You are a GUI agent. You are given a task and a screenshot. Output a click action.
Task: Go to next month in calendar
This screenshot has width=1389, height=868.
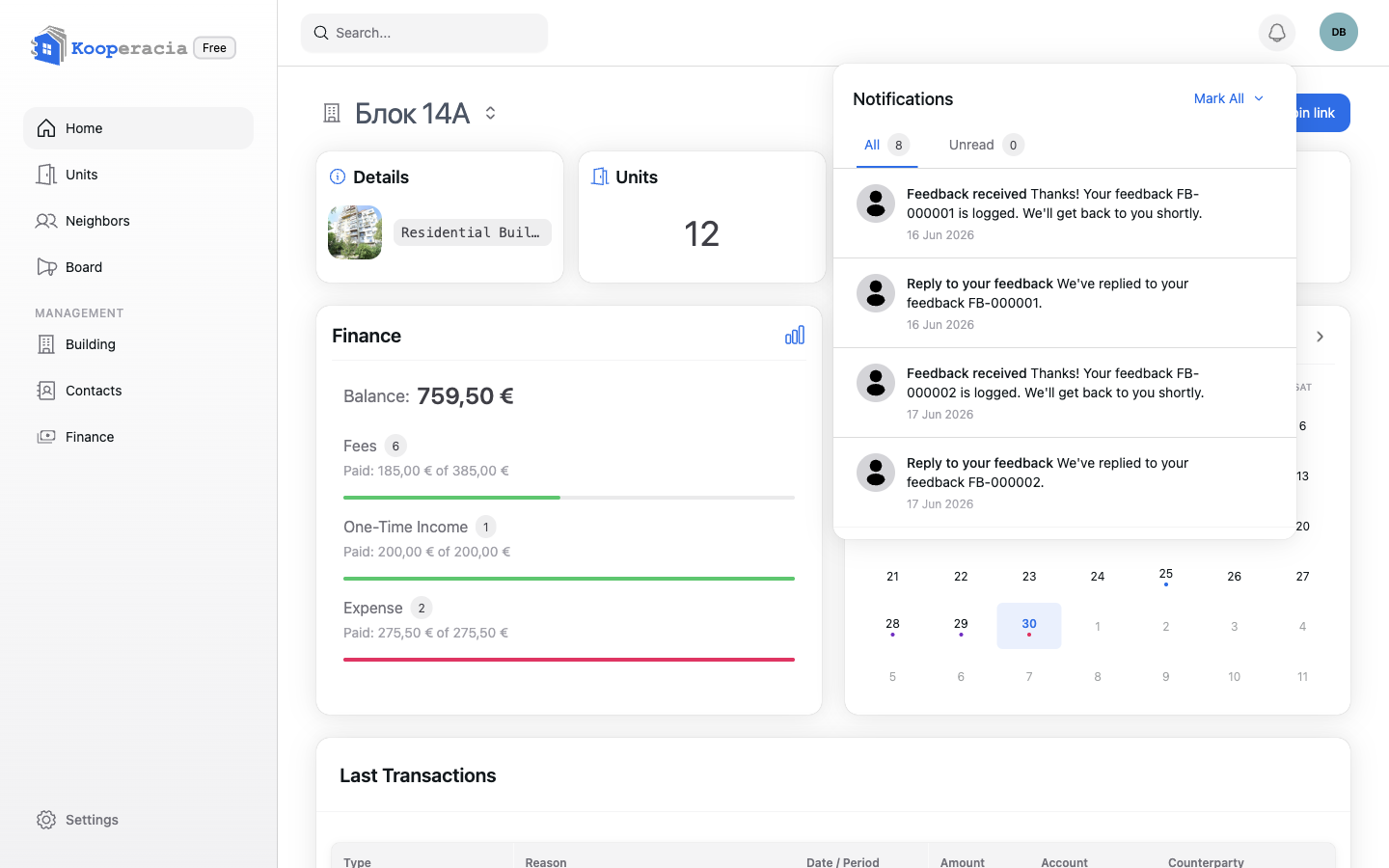1320,337
